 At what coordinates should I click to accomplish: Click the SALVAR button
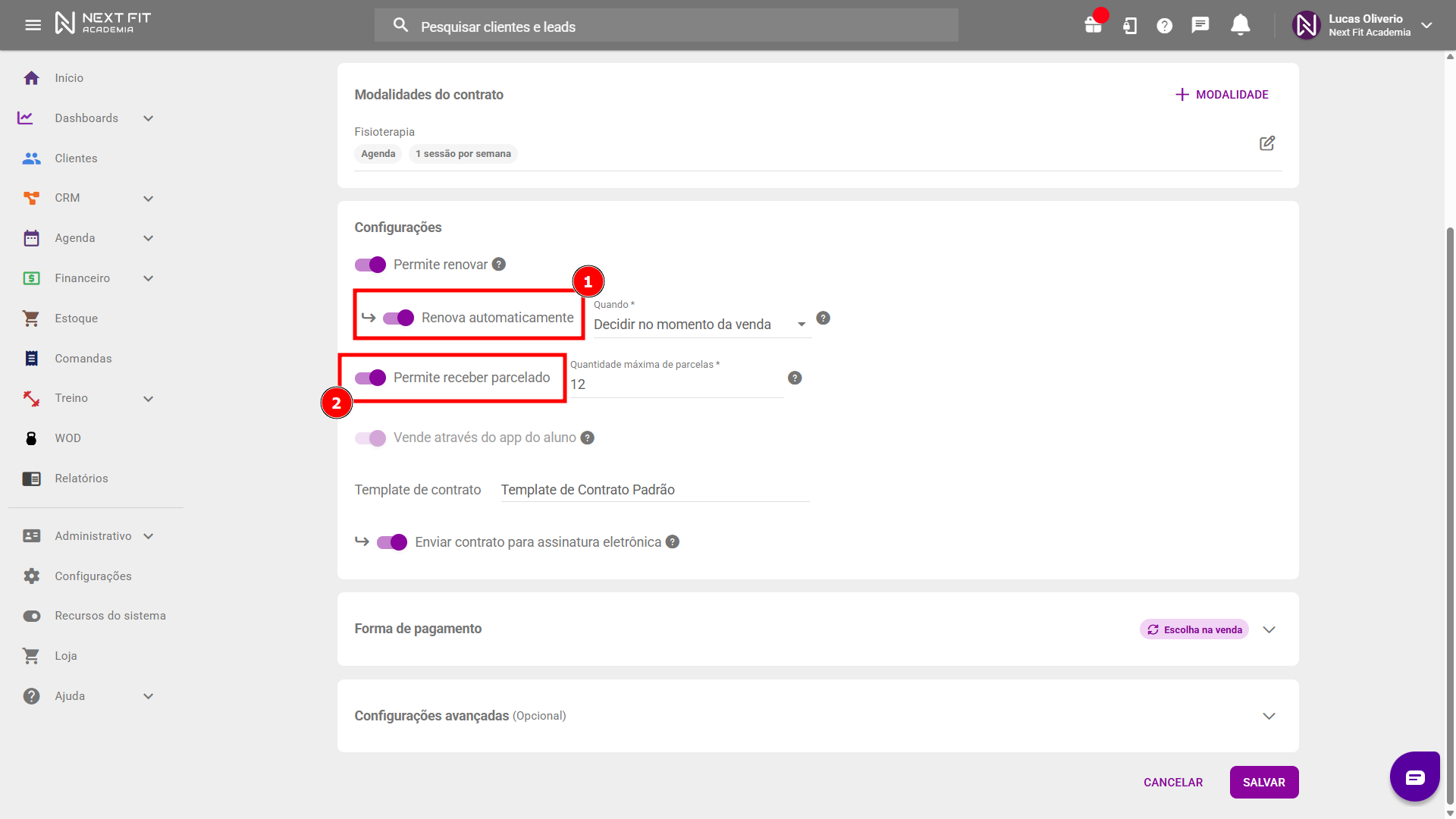click(1263, 782)
